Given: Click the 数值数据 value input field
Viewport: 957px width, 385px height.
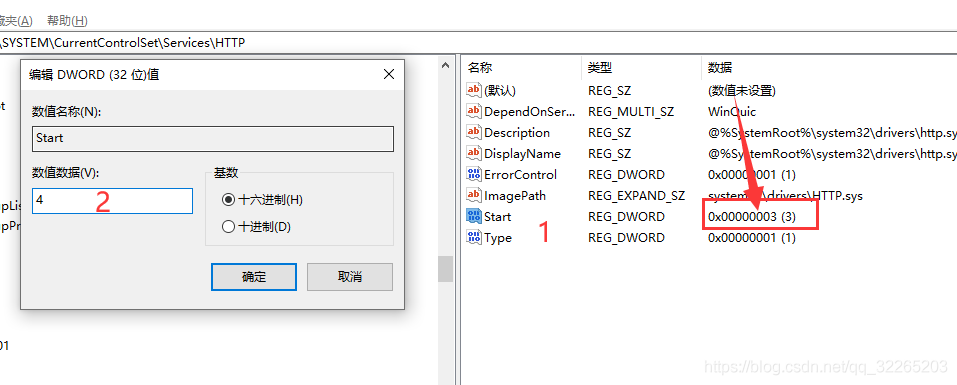Looking at the screenshot, I should [112, 200].
